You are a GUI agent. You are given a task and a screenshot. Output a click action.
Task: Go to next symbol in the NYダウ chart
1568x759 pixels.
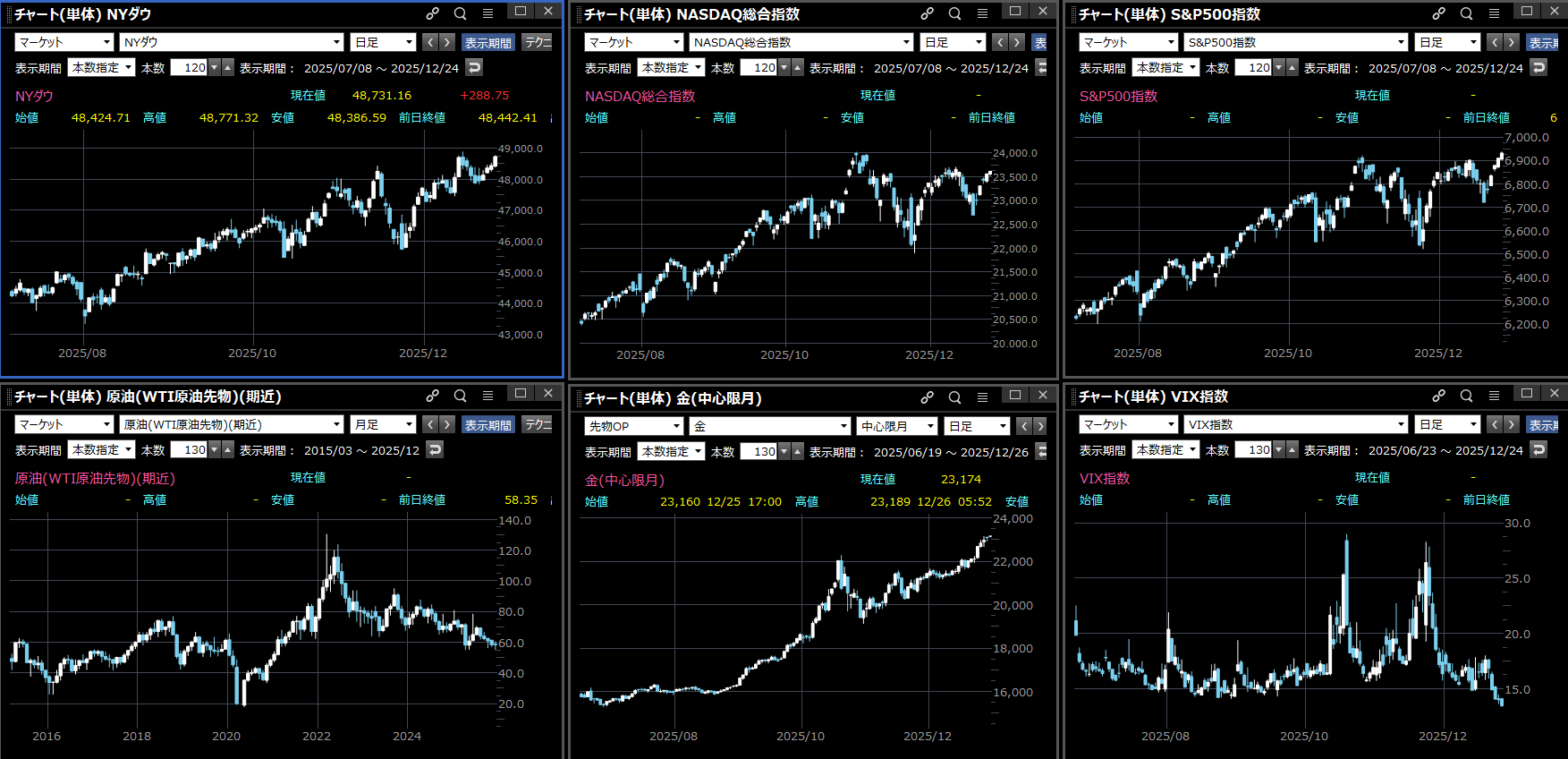pyautogui.click(x=447, y=42)
